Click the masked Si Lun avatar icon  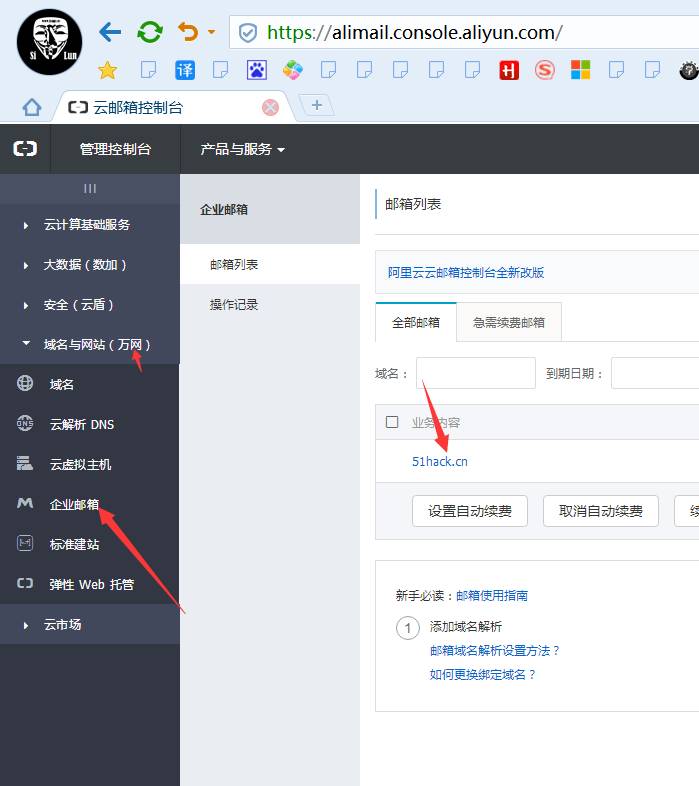coord(49,42)
